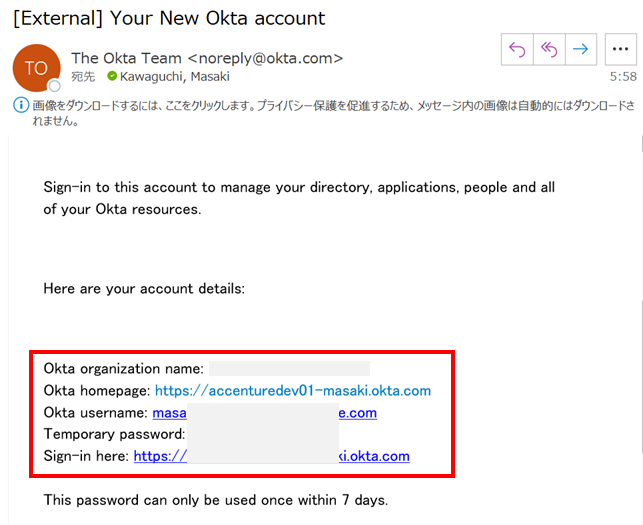The height and width of the screenshot is (525, 643).
Task: Click "Here are your account details" text
Action: click(x=144, y=289)
